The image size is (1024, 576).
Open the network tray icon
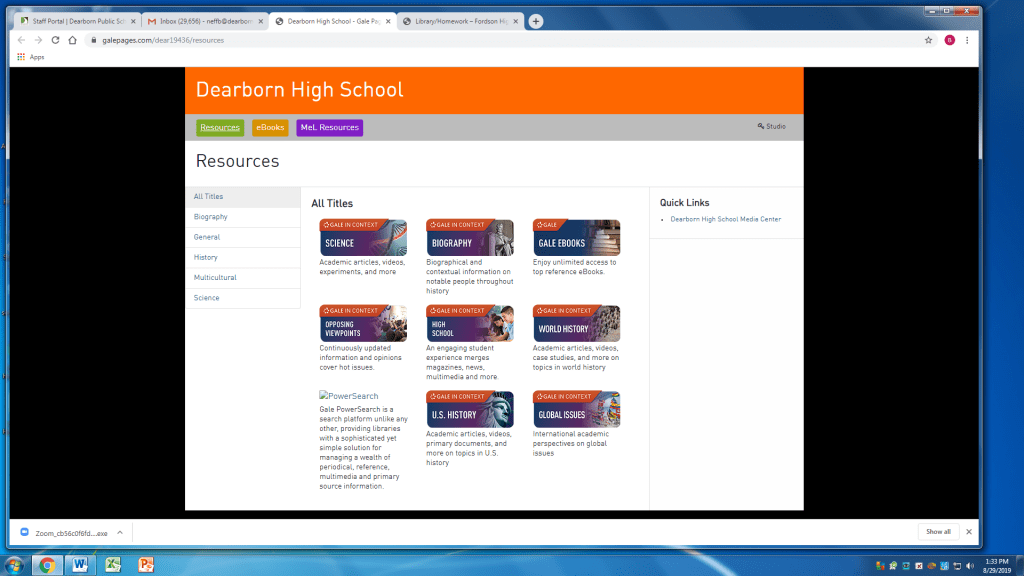(x=957, y=566)
